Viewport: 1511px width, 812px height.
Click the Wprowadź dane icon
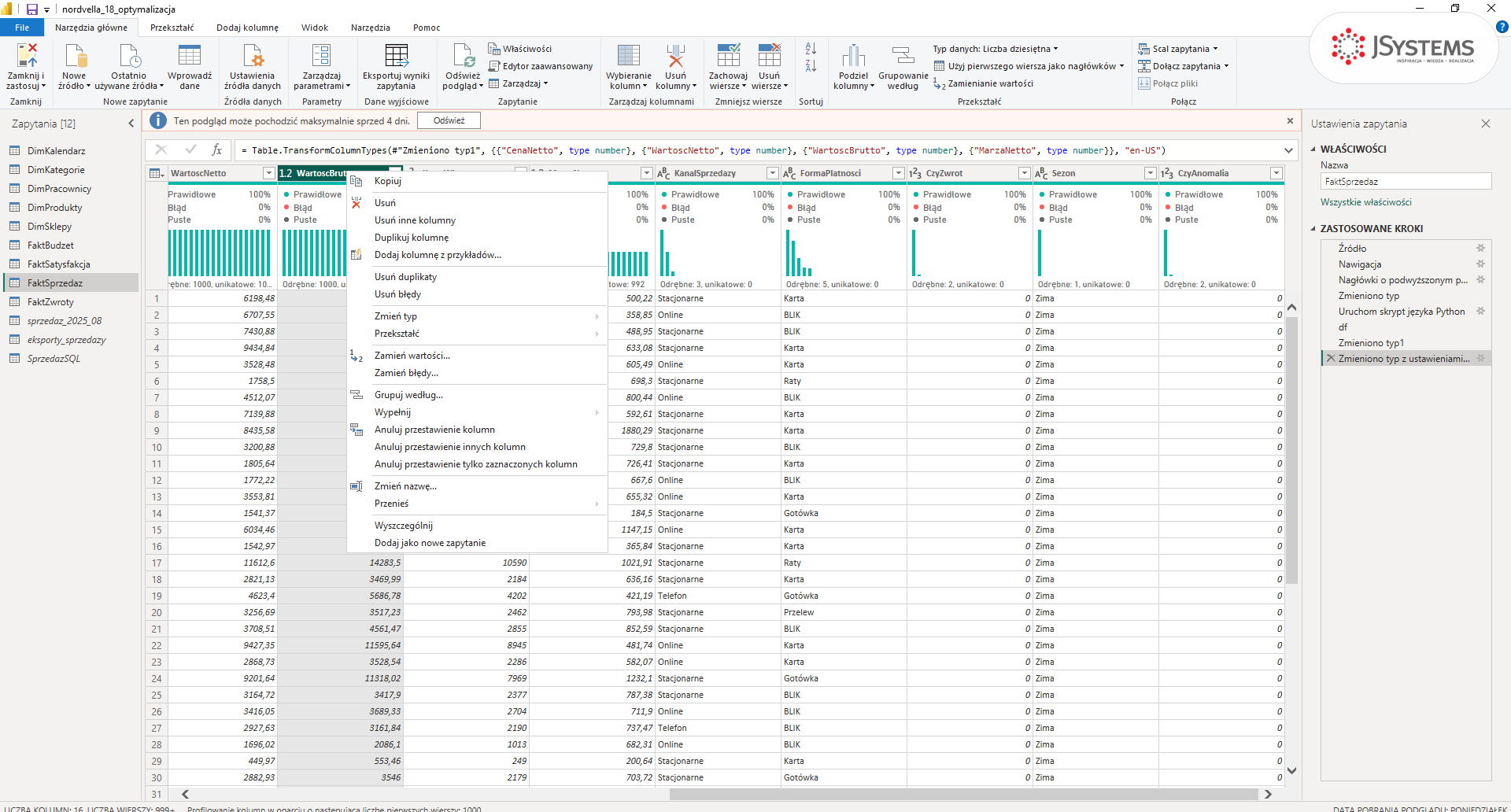190,56
